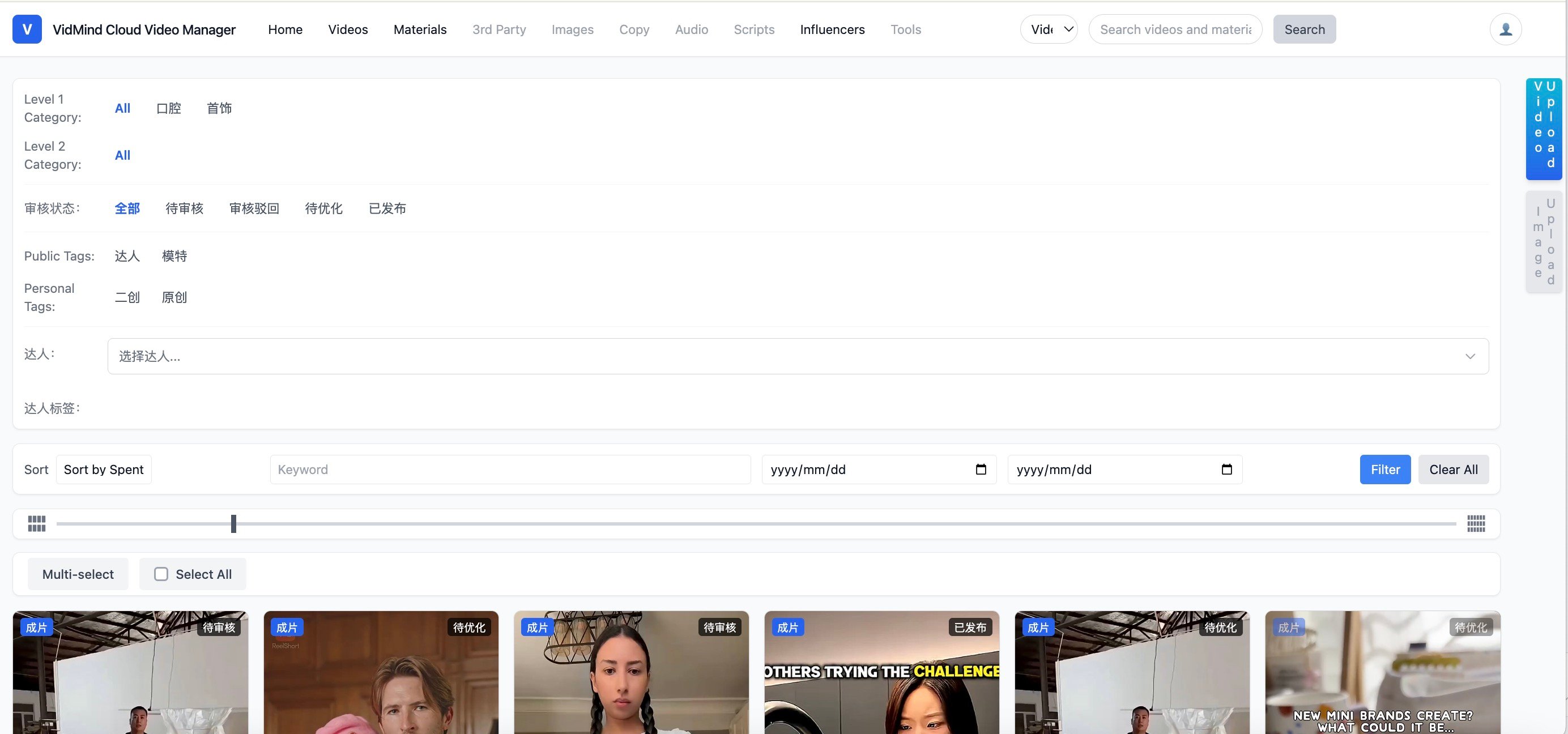Click the Clear All button
Viewport: 1568px width, 734px height.
pos(1453,470)
